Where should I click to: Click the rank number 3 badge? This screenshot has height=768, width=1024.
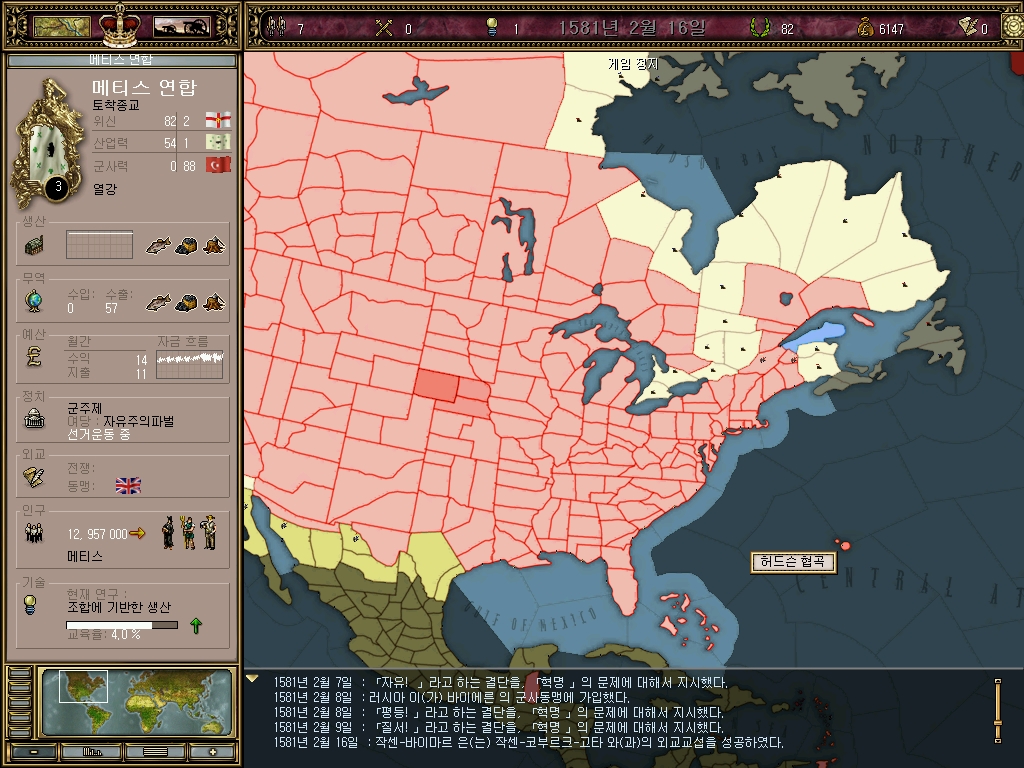click(58, 187)
